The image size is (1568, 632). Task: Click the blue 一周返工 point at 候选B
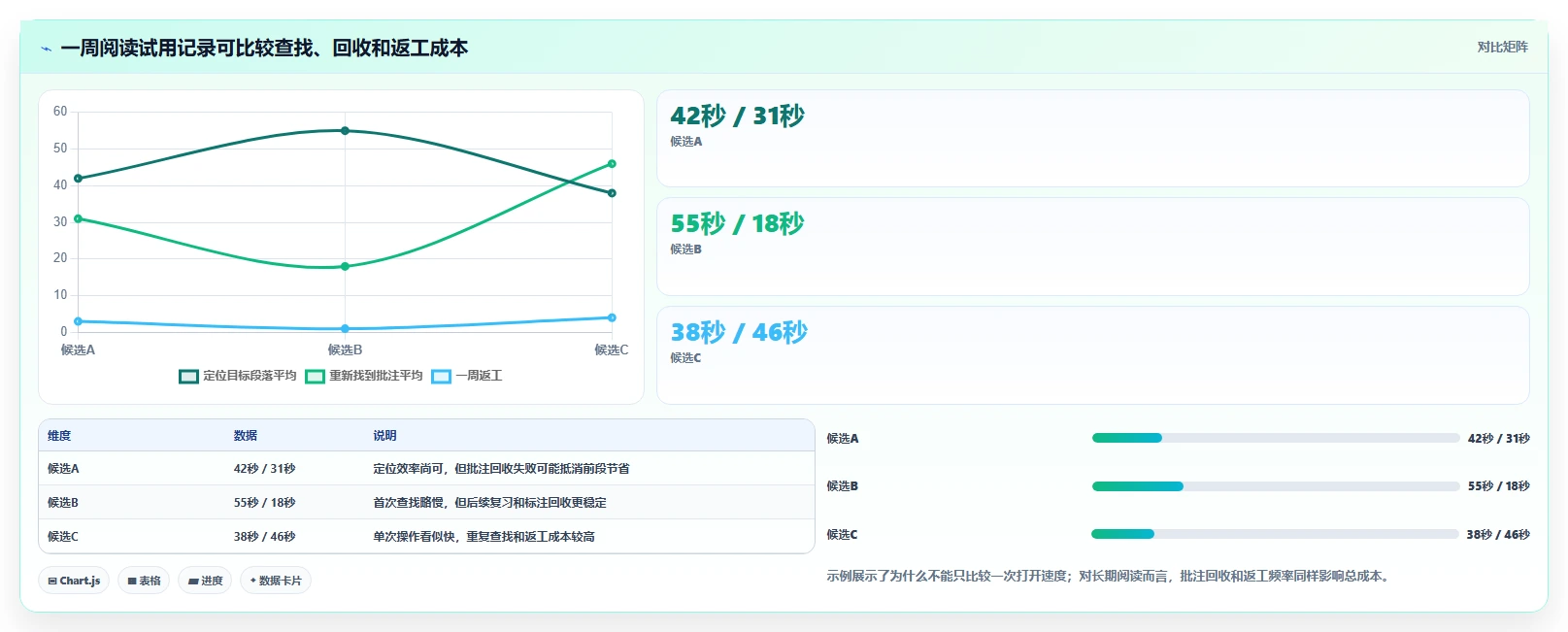345,329
